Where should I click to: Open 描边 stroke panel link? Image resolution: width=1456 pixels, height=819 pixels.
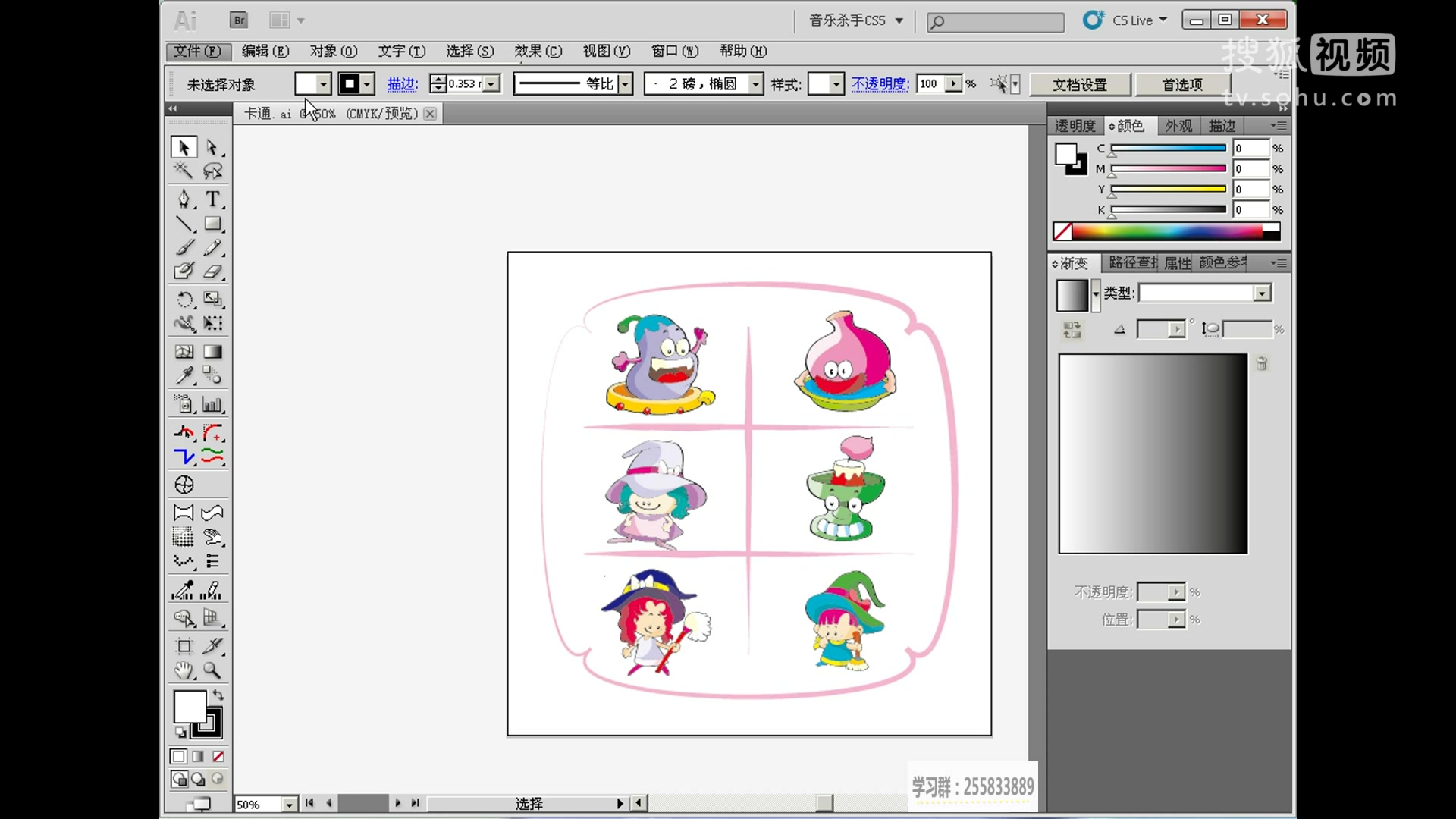(403, 84)
